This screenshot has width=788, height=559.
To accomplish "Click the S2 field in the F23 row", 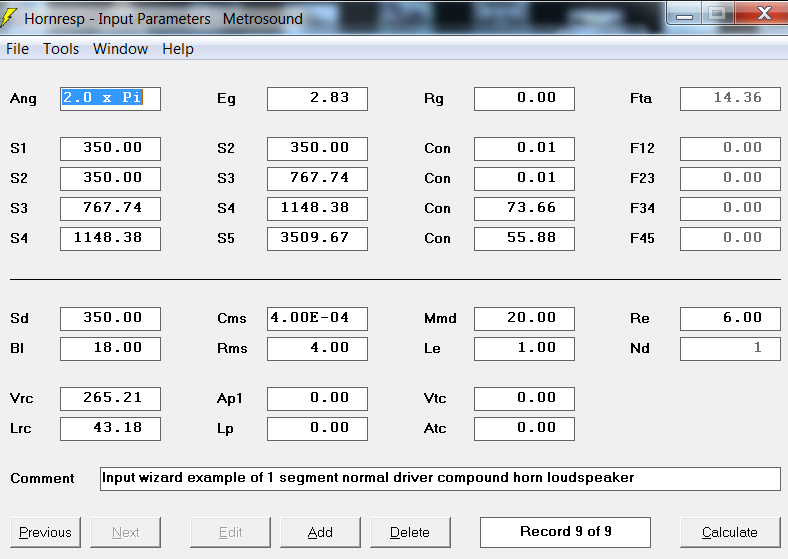I will coord(111,179).
